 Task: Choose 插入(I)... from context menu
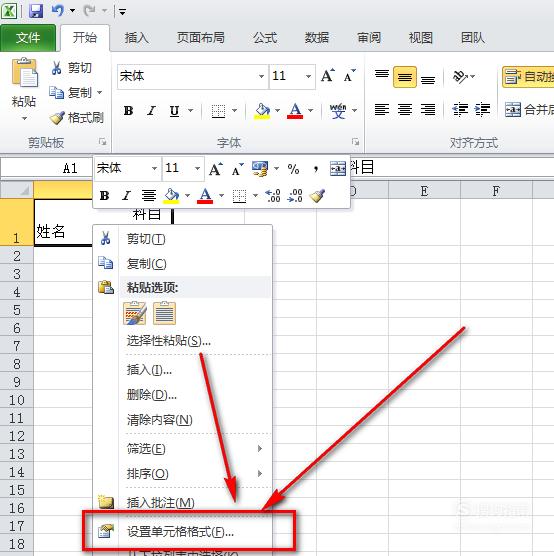(x=182, y=370)
